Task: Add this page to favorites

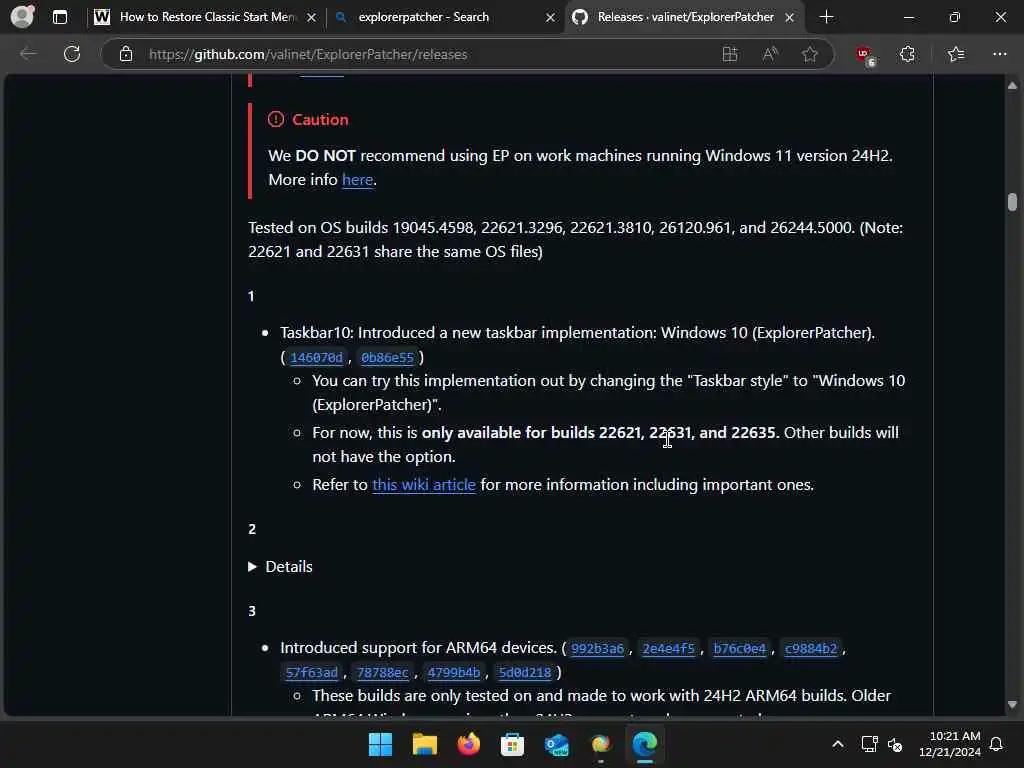Action: coord(810,54)
